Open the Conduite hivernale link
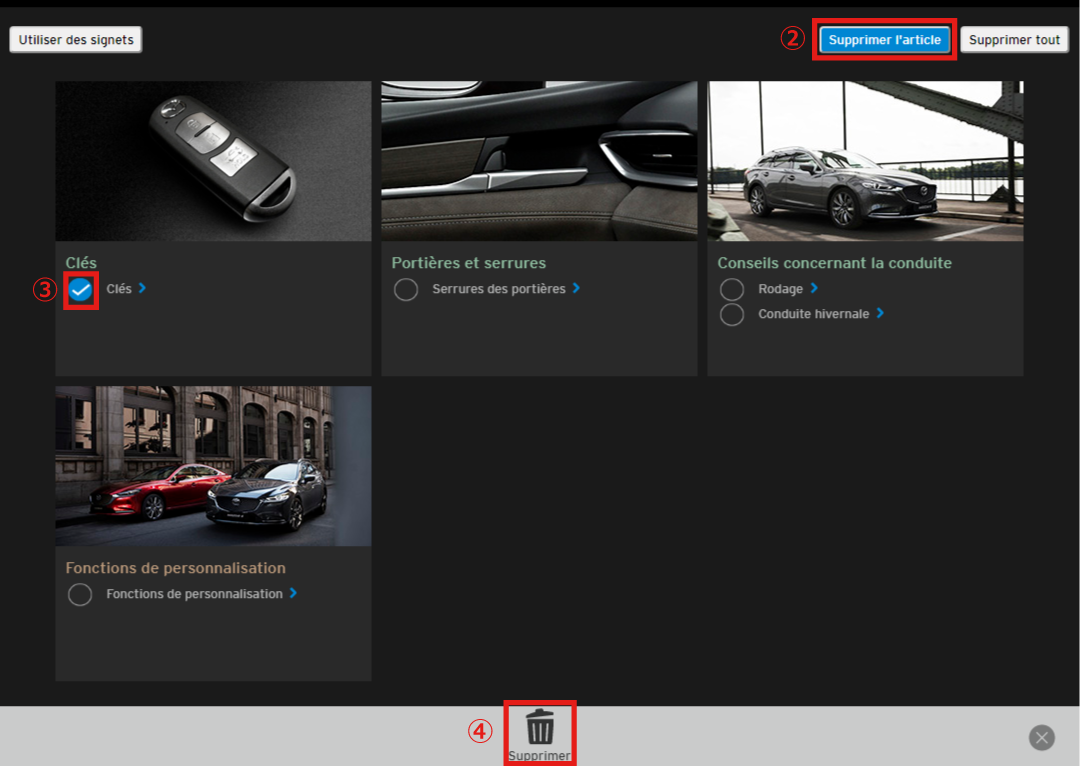This screenshot has width=1080, height=766. (x=813, y=314)
